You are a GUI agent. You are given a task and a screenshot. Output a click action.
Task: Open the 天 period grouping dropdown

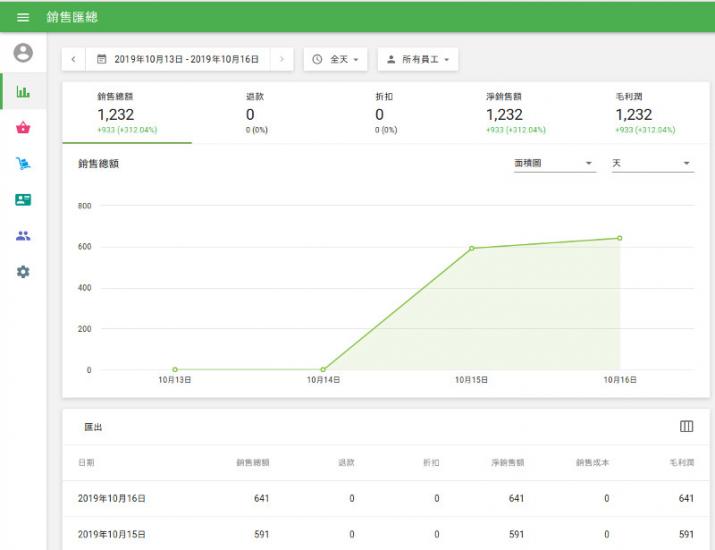pyautogui.click(x=653, y=163)
